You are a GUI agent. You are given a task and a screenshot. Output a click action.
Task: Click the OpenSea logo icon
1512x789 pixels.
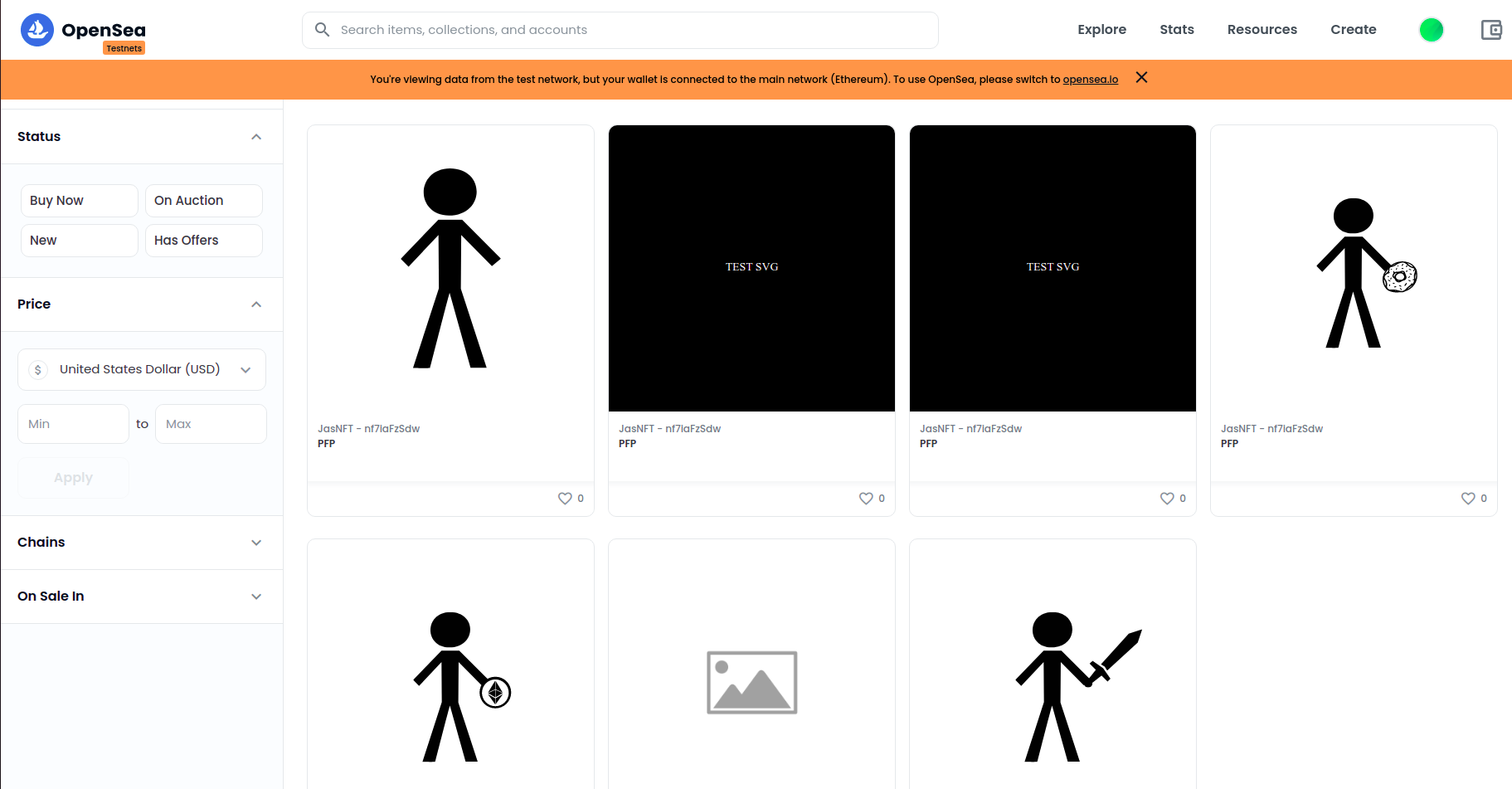tap(37, 30)
